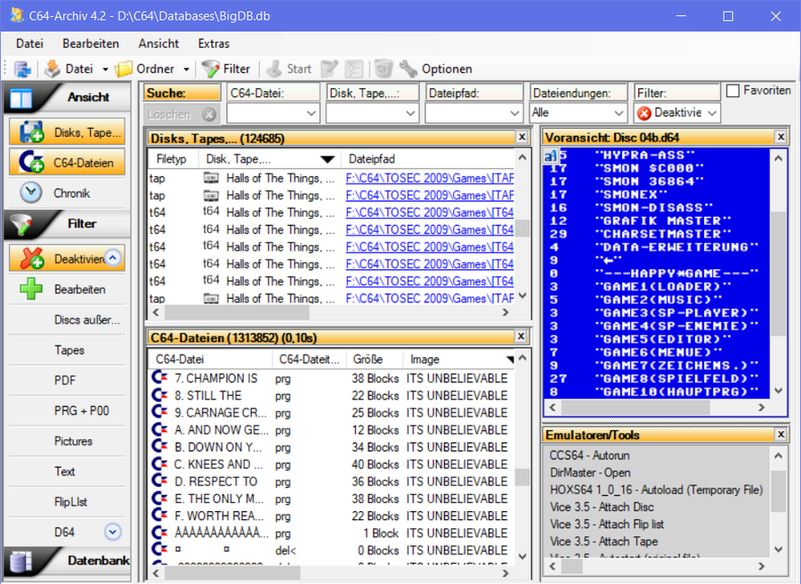The width and height of the screenshot is (801, 584).
Task: Collapse the Filter sidebar section header
Action: (67, 224)
